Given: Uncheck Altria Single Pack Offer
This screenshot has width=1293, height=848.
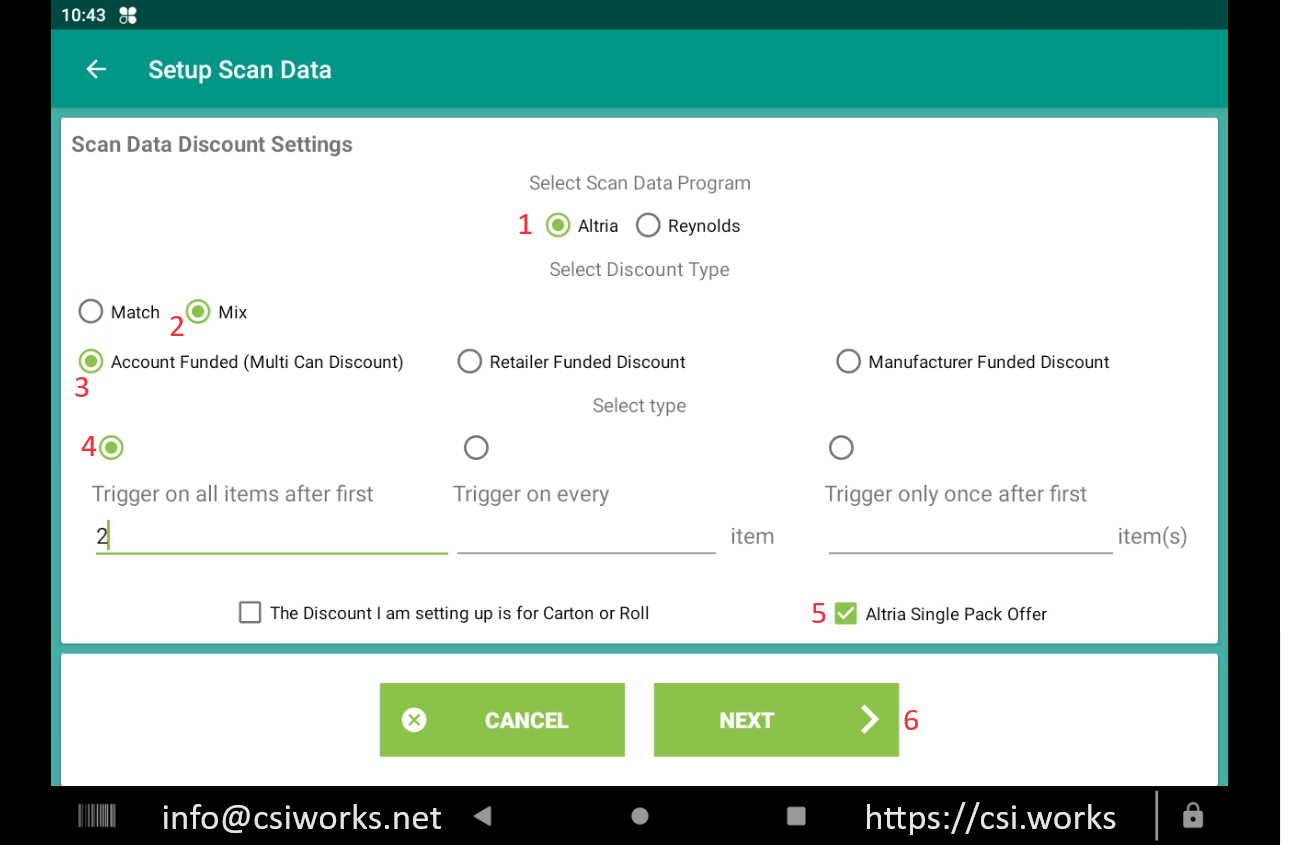Looking at the screenshot, I should [x=846, y=613].
